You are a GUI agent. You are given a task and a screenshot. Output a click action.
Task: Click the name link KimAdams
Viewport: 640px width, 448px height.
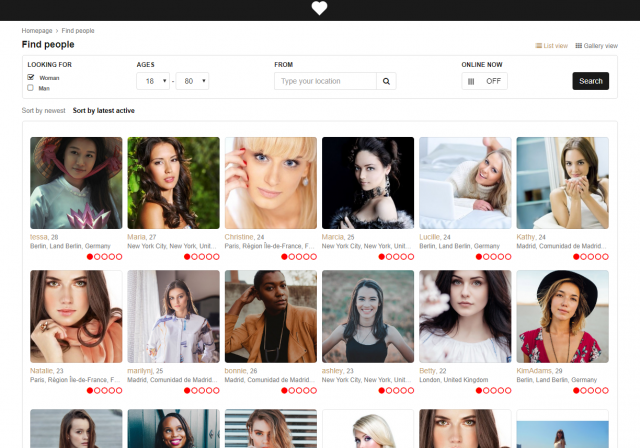[534, 371]
